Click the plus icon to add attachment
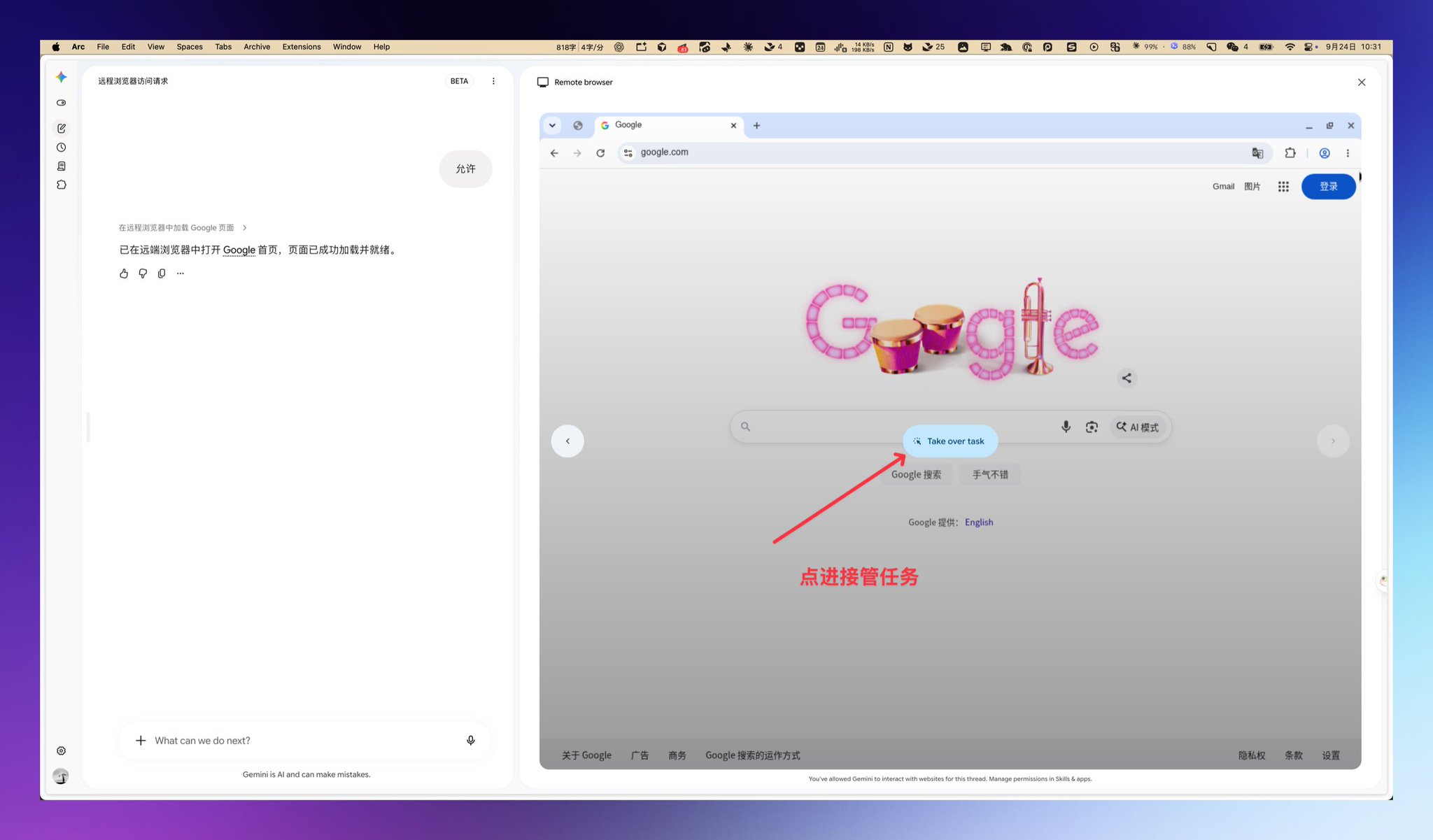Screen dimensions: 1433x840 click(141, 740)
